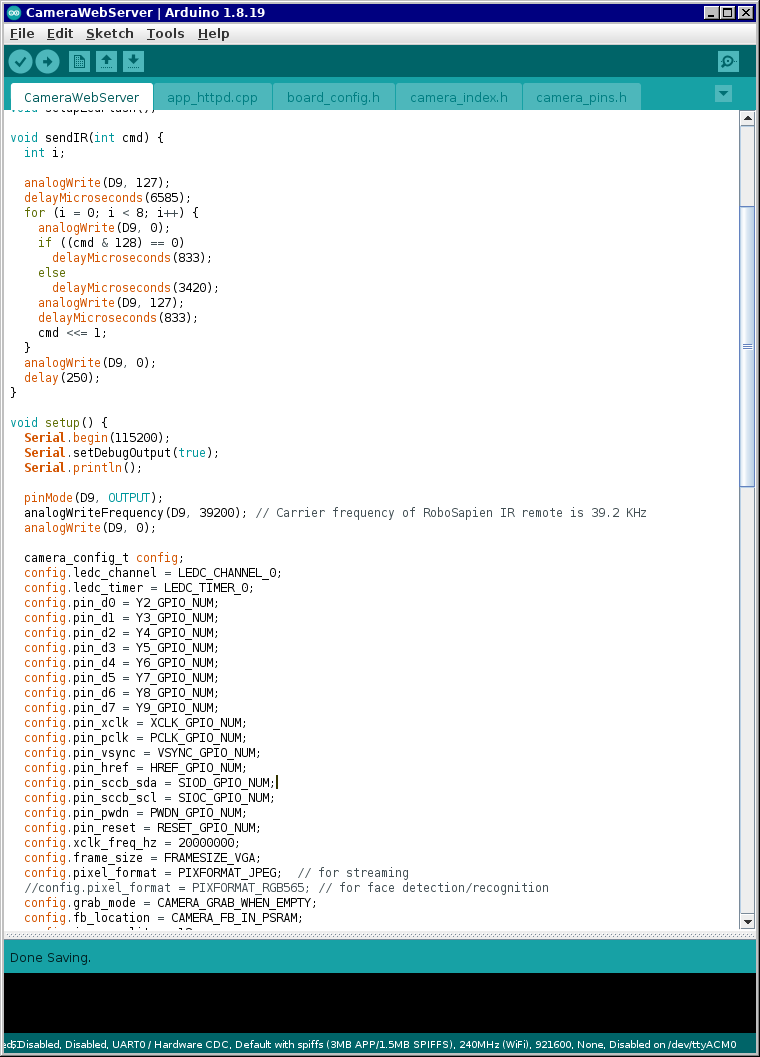This screenshot has height=1057, width=760.
Task: Open the Tools menu
Action: coord(165,33)
